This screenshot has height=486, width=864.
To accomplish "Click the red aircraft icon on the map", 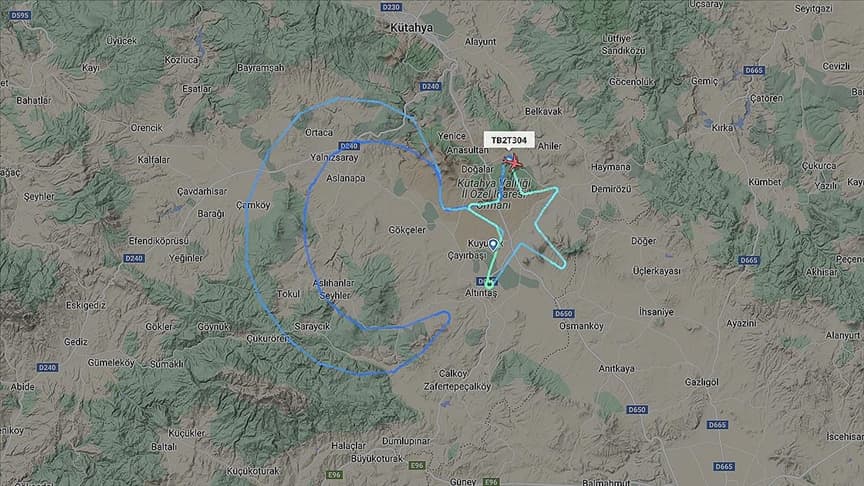I will tap(513, 162).
